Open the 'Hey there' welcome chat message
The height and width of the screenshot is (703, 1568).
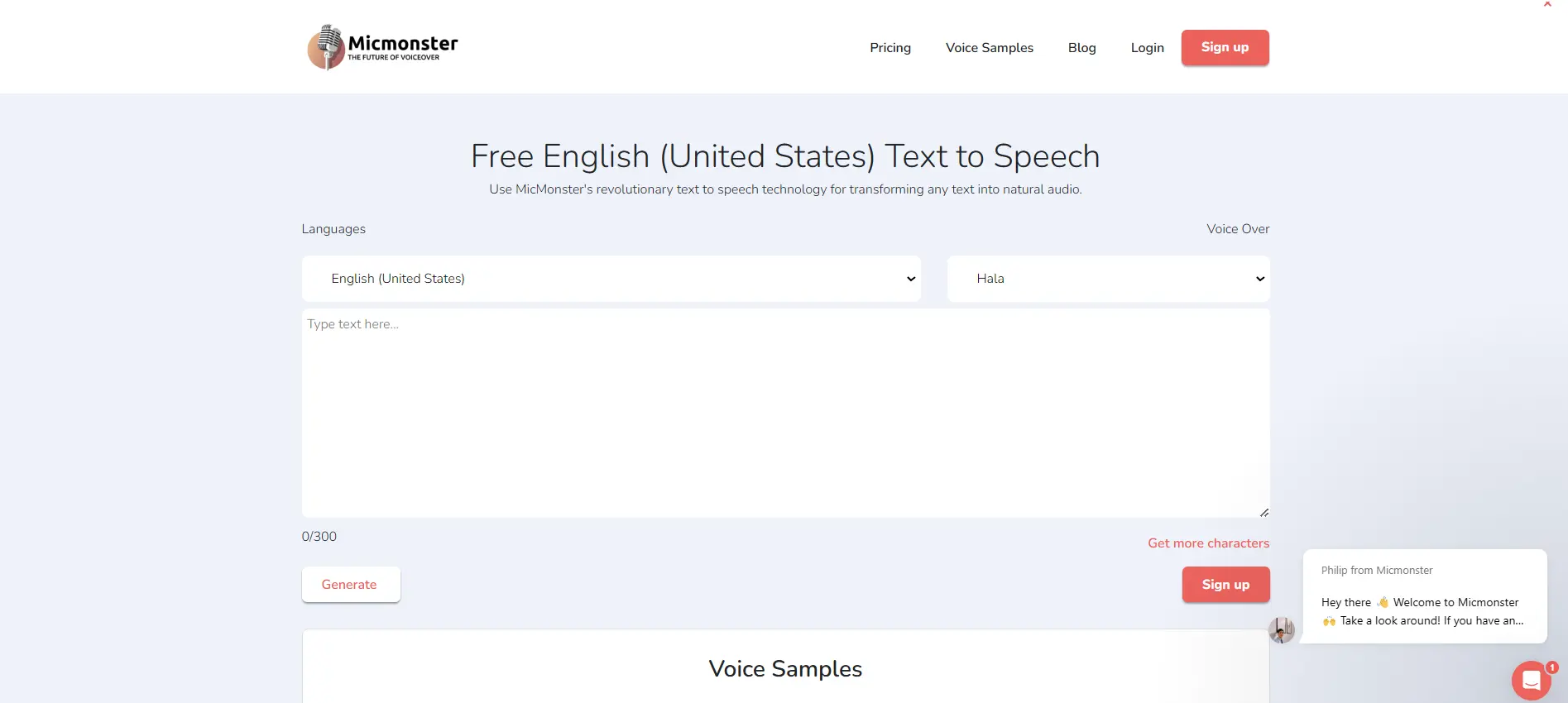pos(1422,612)
